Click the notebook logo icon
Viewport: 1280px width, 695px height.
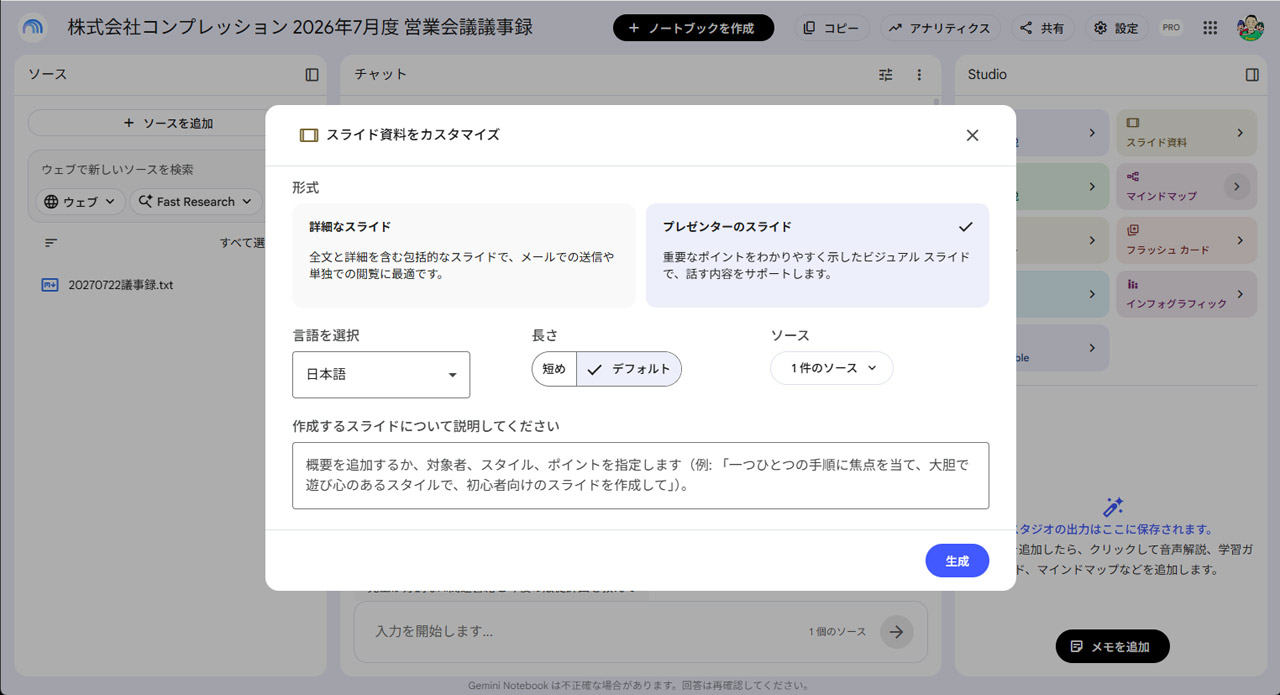(33, 28)
